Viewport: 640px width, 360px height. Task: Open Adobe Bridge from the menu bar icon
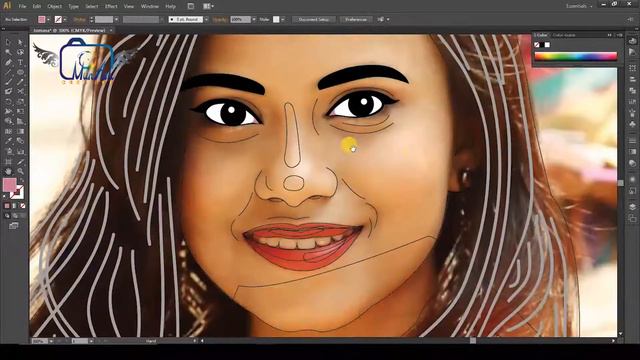coord(191,6)
